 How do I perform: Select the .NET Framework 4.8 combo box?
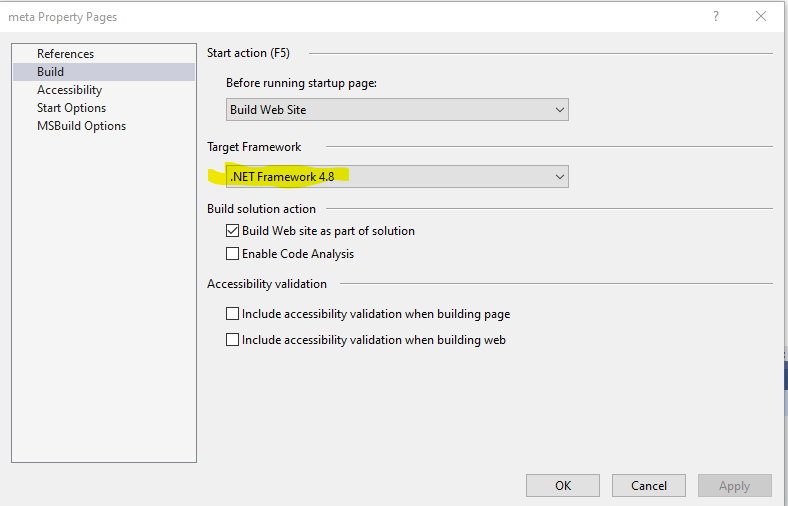coord(397,176)
